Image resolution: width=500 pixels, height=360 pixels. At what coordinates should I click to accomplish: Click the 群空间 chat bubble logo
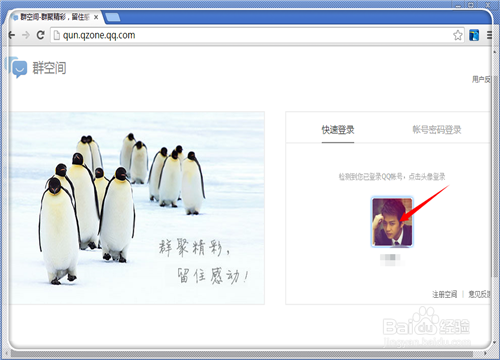(x=17, y=68)
